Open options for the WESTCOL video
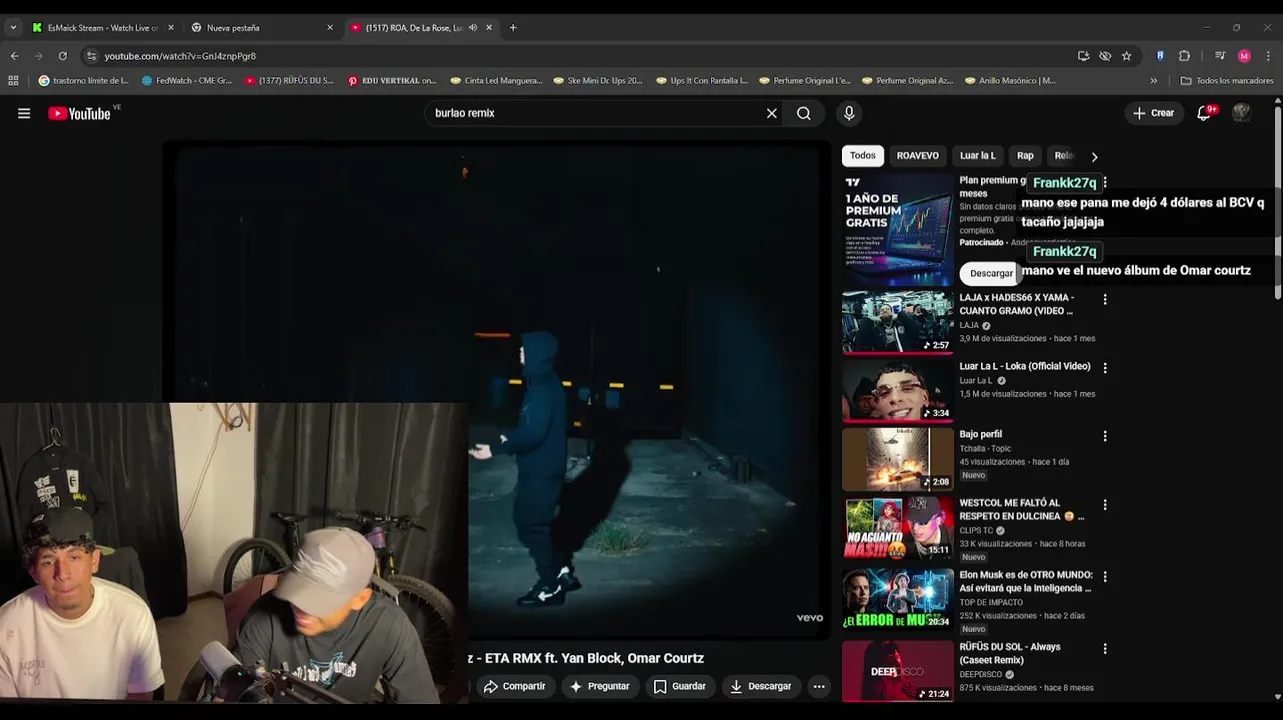 (1105, 505)
